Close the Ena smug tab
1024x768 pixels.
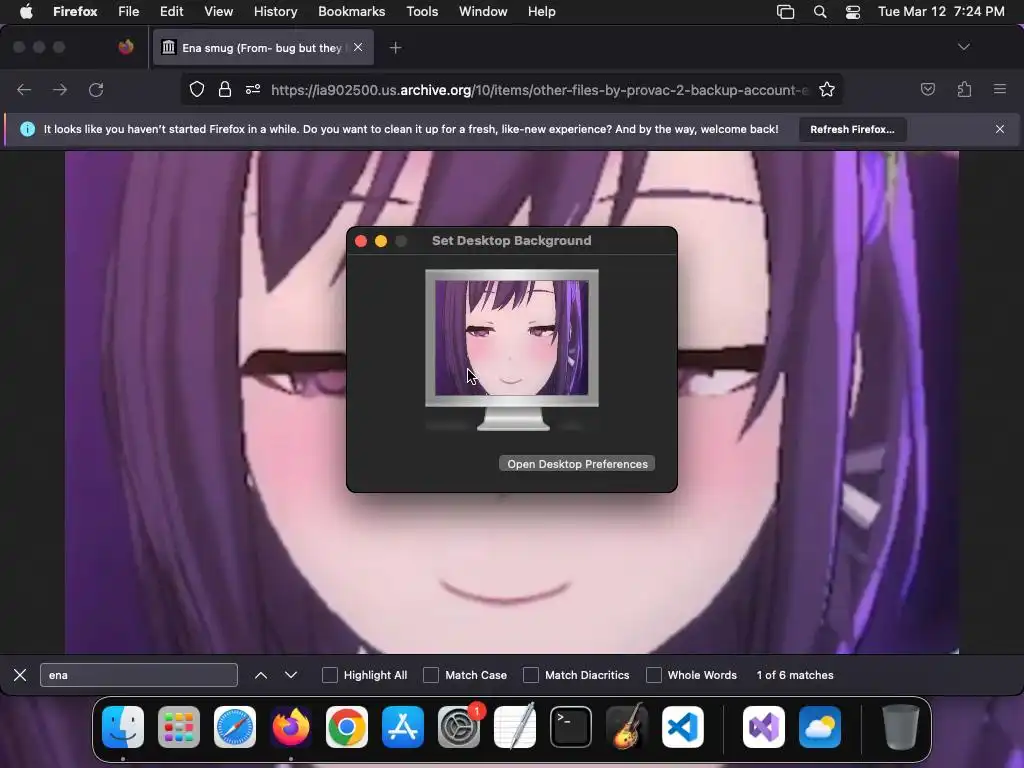(x=358, y=47)
